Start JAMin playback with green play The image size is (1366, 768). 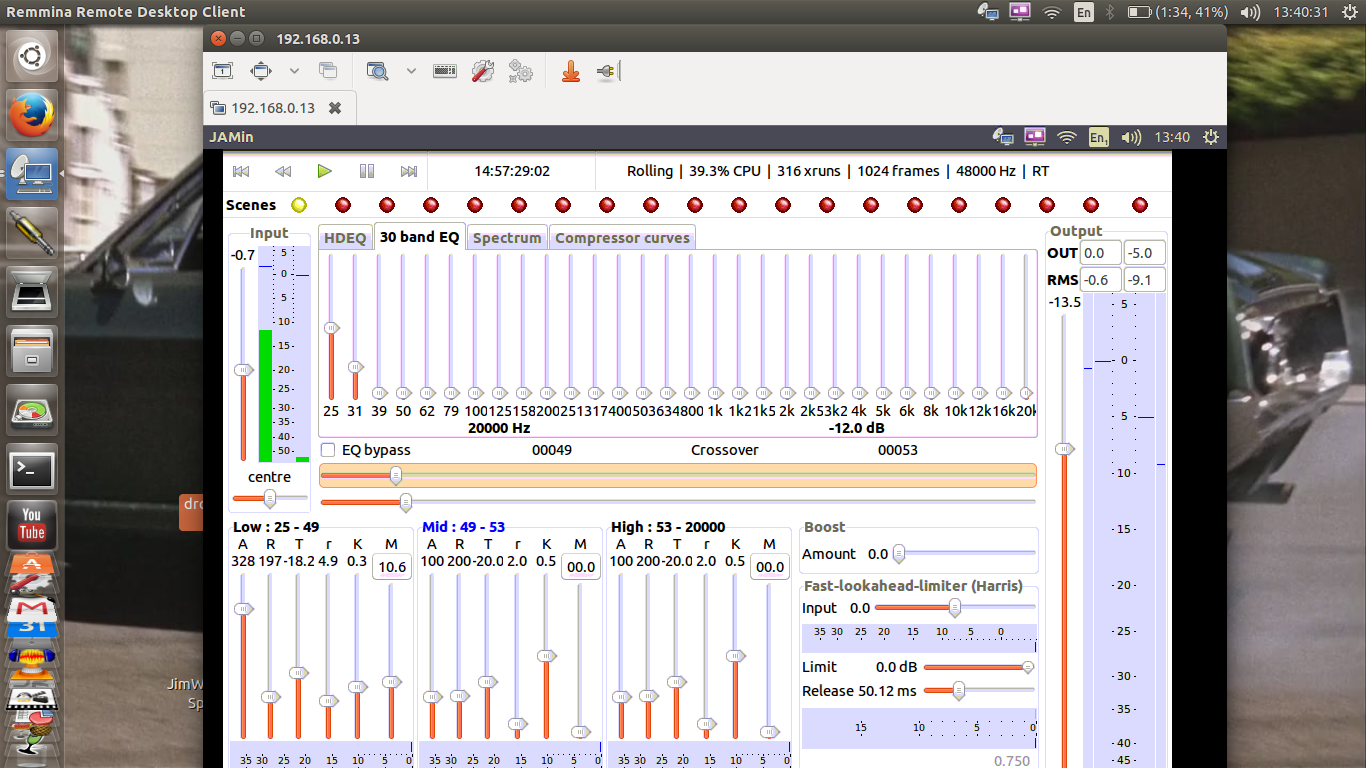pos(324,171)
